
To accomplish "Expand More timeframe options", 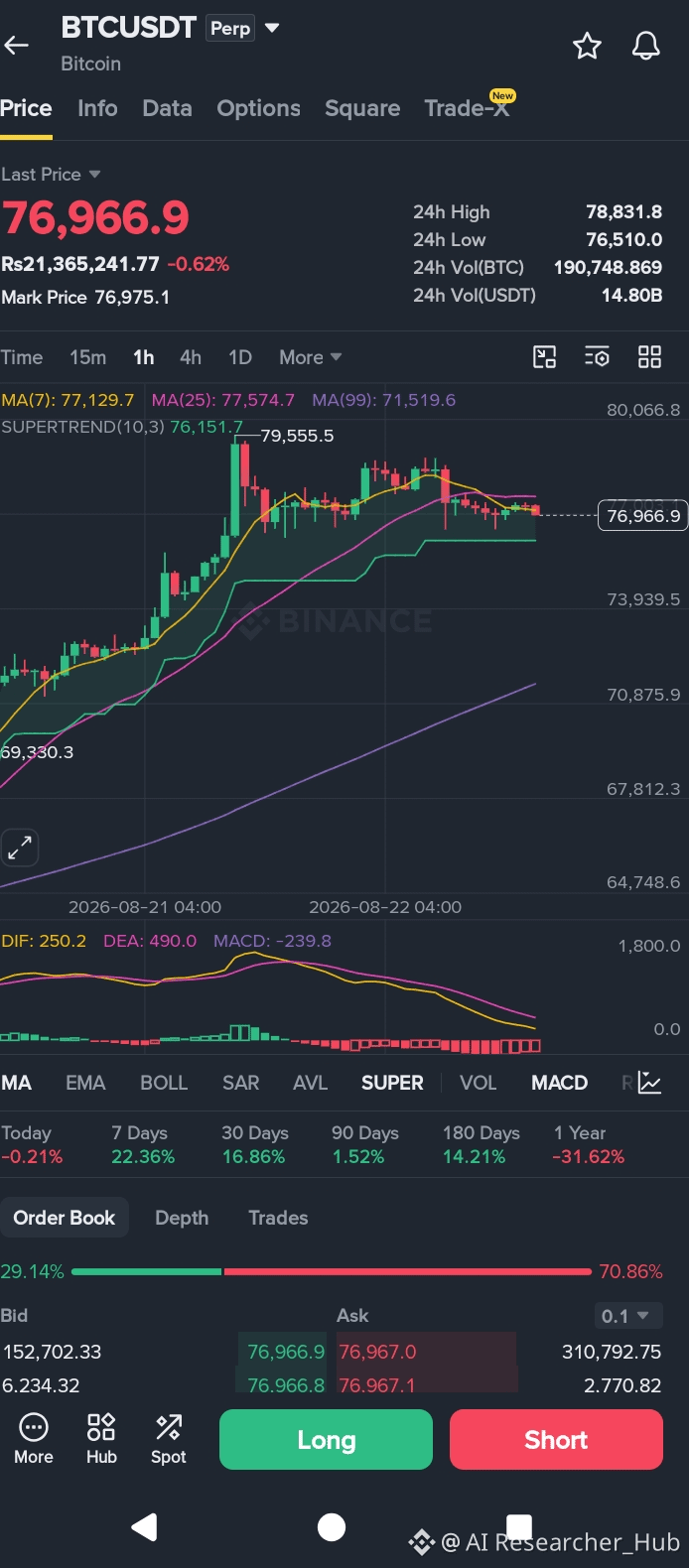I will point(310,357).
